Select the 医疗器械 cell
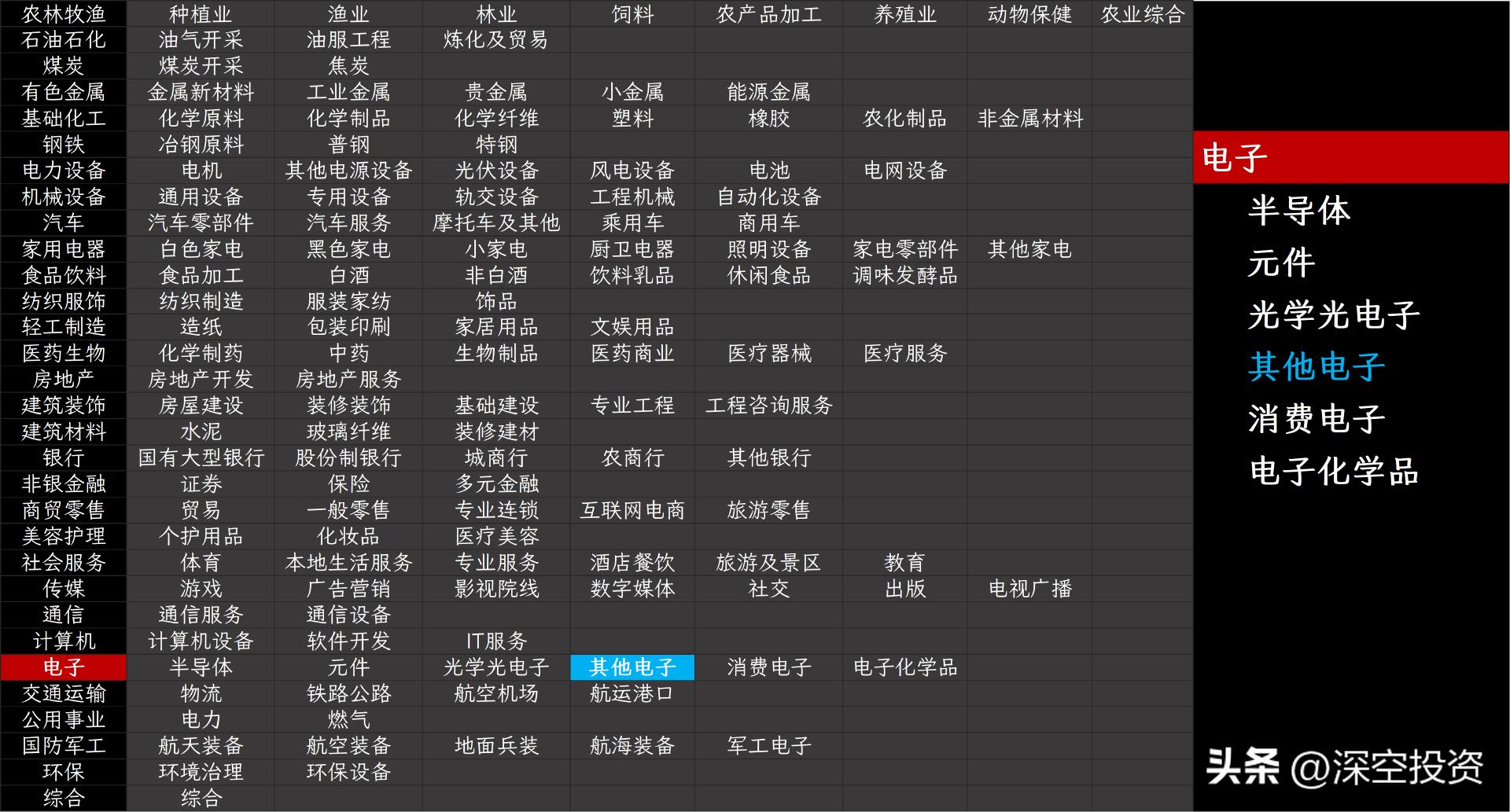Viewport: 1510px width, 812px height. click(768, 353)
